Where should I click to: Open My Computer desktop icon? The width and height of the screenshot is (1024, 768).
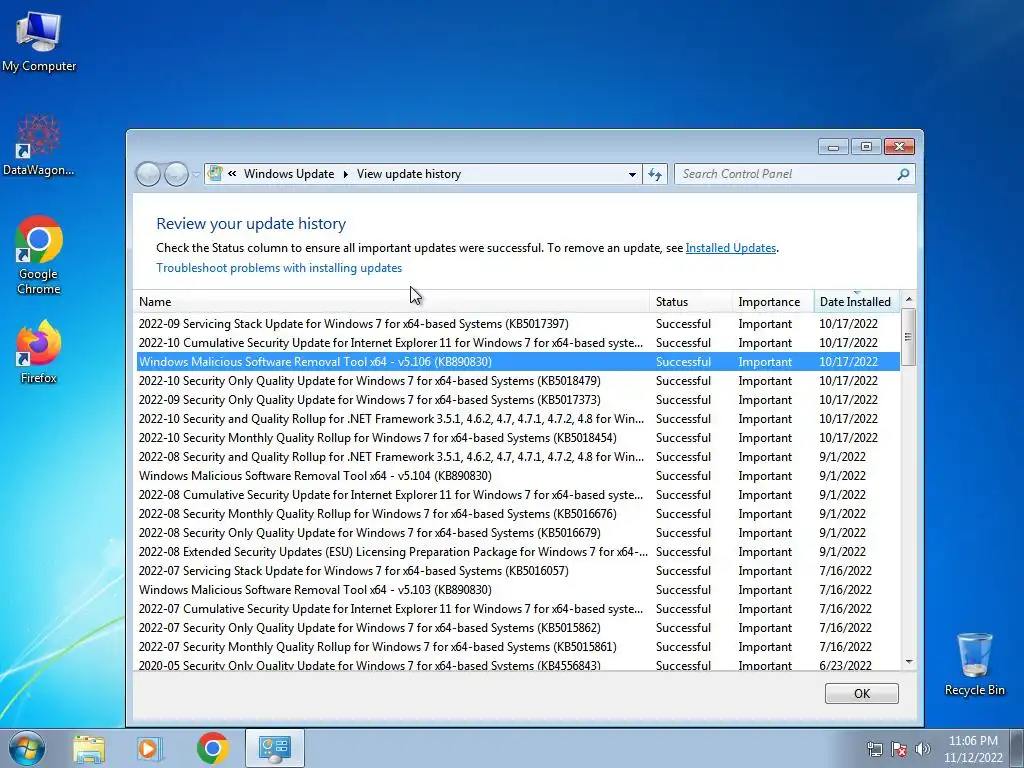click(39, 42)
